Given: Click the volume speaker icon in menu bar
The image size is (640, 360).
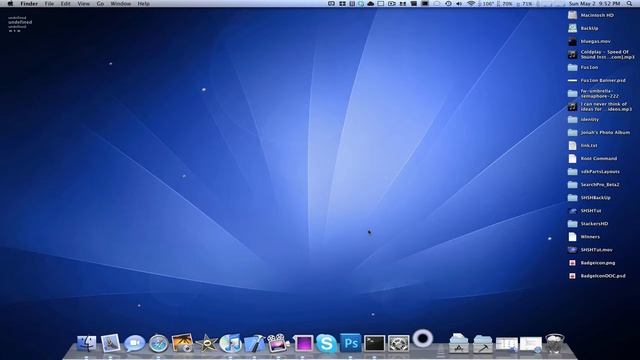Looking at the screenshot, I should [x=459, y=3].
